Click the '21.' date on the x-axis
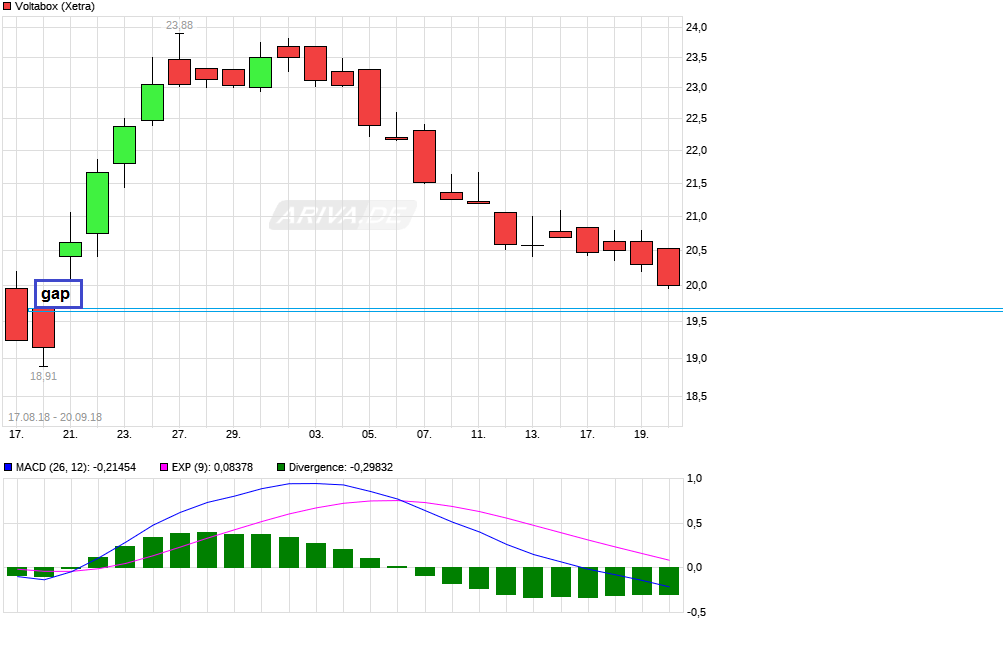This screenshot has height=646, width=1003. pyautogui.click(x=70, y=434)
